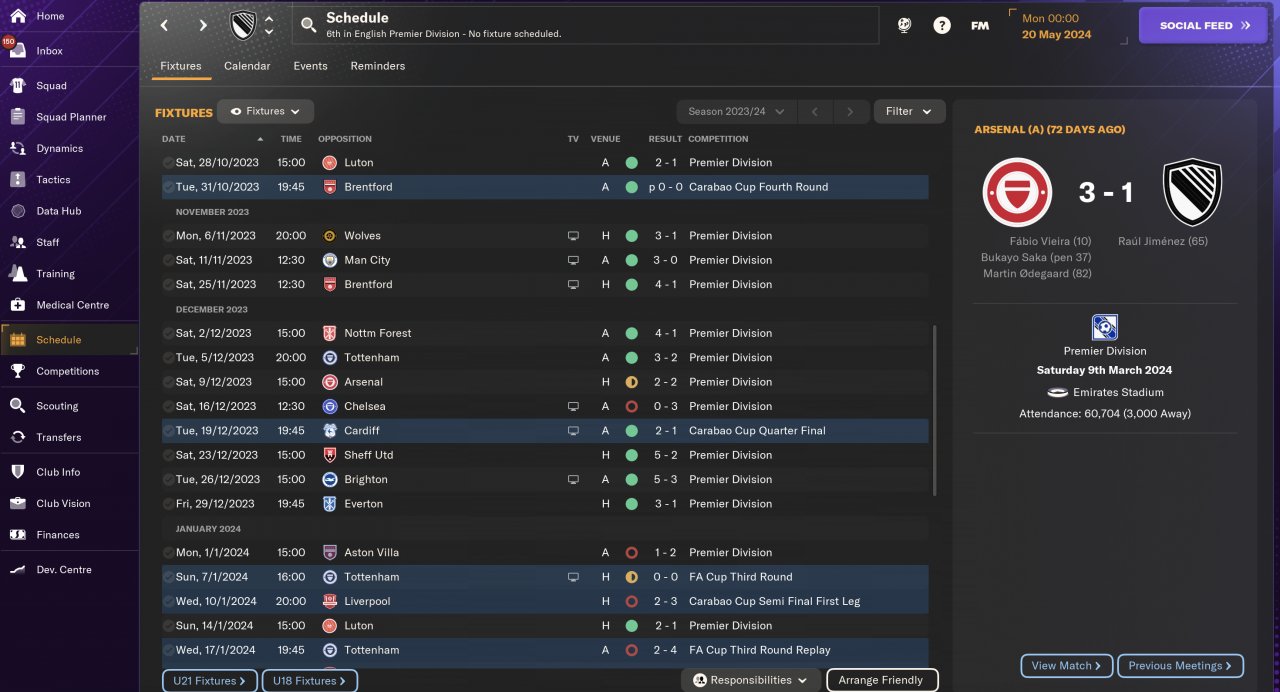The height and width of the screenshot is (692, 1280).
Task: Toggle the marker on the Cardiff quarter final row
Action: coord(168,431)
